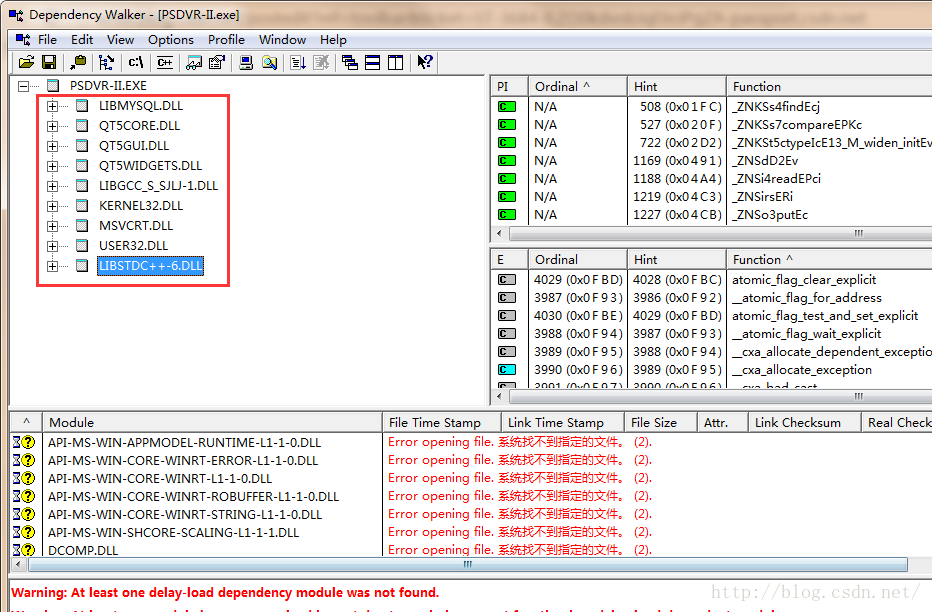The height and width of the screenshot is (612, 932).
Task: Click the context help arrow icon
Action: tap(425, 63)
